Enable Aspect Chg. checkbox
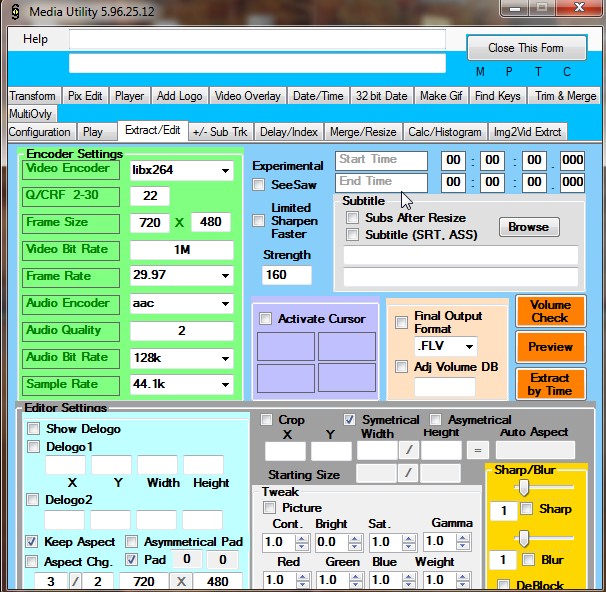Image resolution: width=606 pixels, height=592 pixels. [x=32, y=561]
